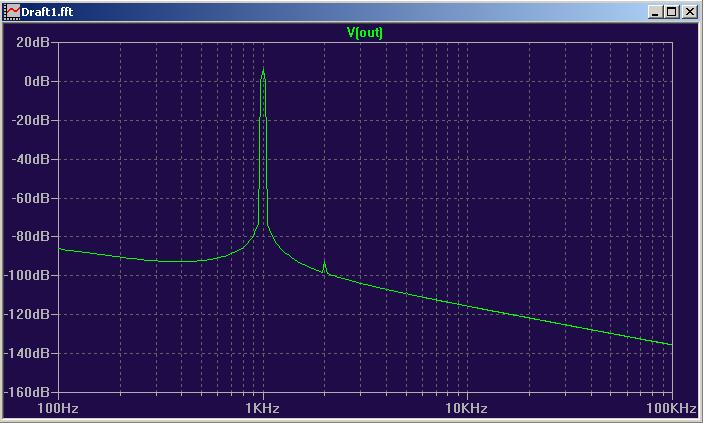Screen dimensions: 703x423
Task: Minimize the Draft1.fft window
Action: pos(655,12)
